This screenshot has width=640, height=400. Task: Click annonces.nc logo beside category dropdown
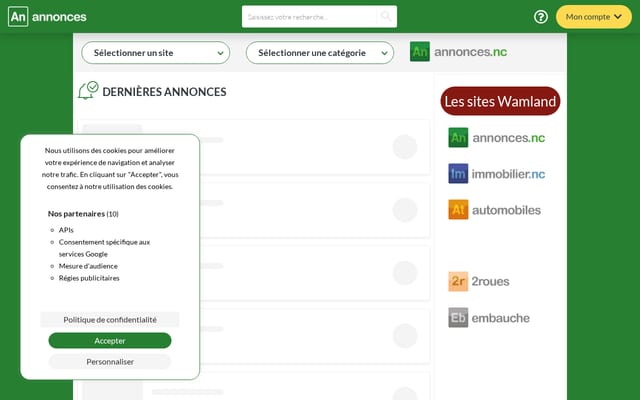pyautogui.click(x=458, y=52)
